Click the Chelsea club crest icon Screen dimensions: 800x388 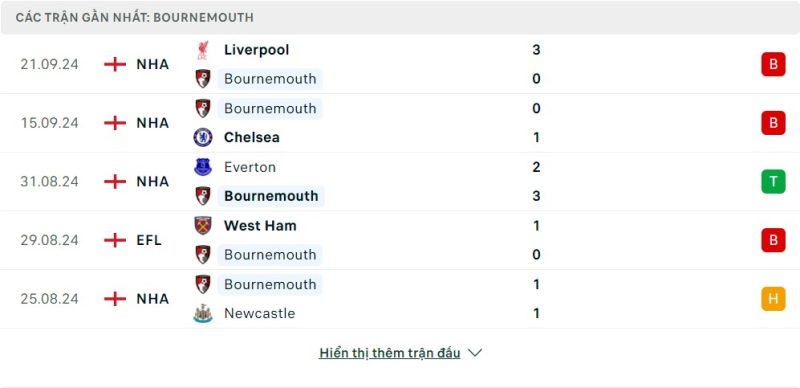coord(203,137)
